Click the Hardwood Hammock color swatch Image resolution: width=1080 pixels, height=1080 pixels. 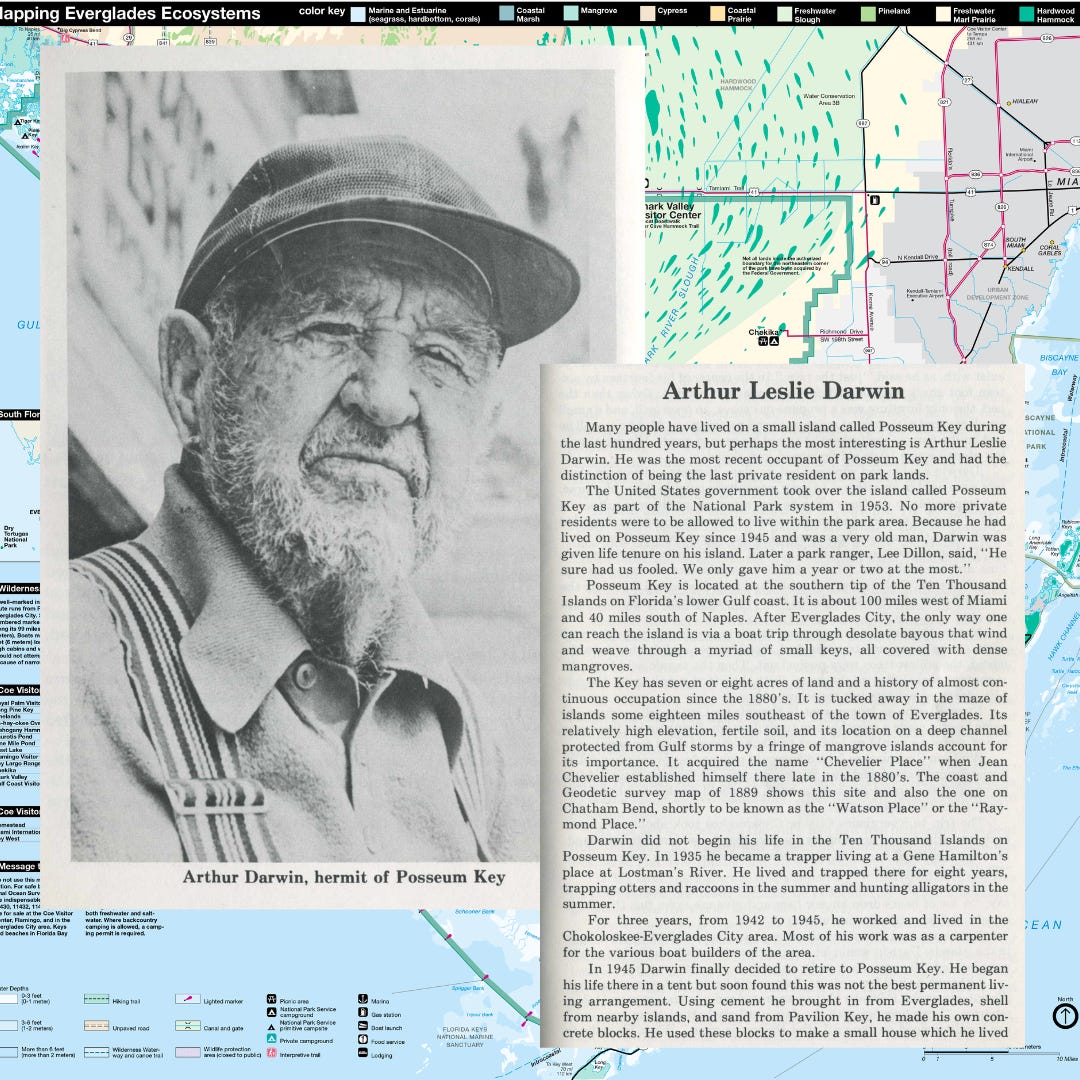1027,14
